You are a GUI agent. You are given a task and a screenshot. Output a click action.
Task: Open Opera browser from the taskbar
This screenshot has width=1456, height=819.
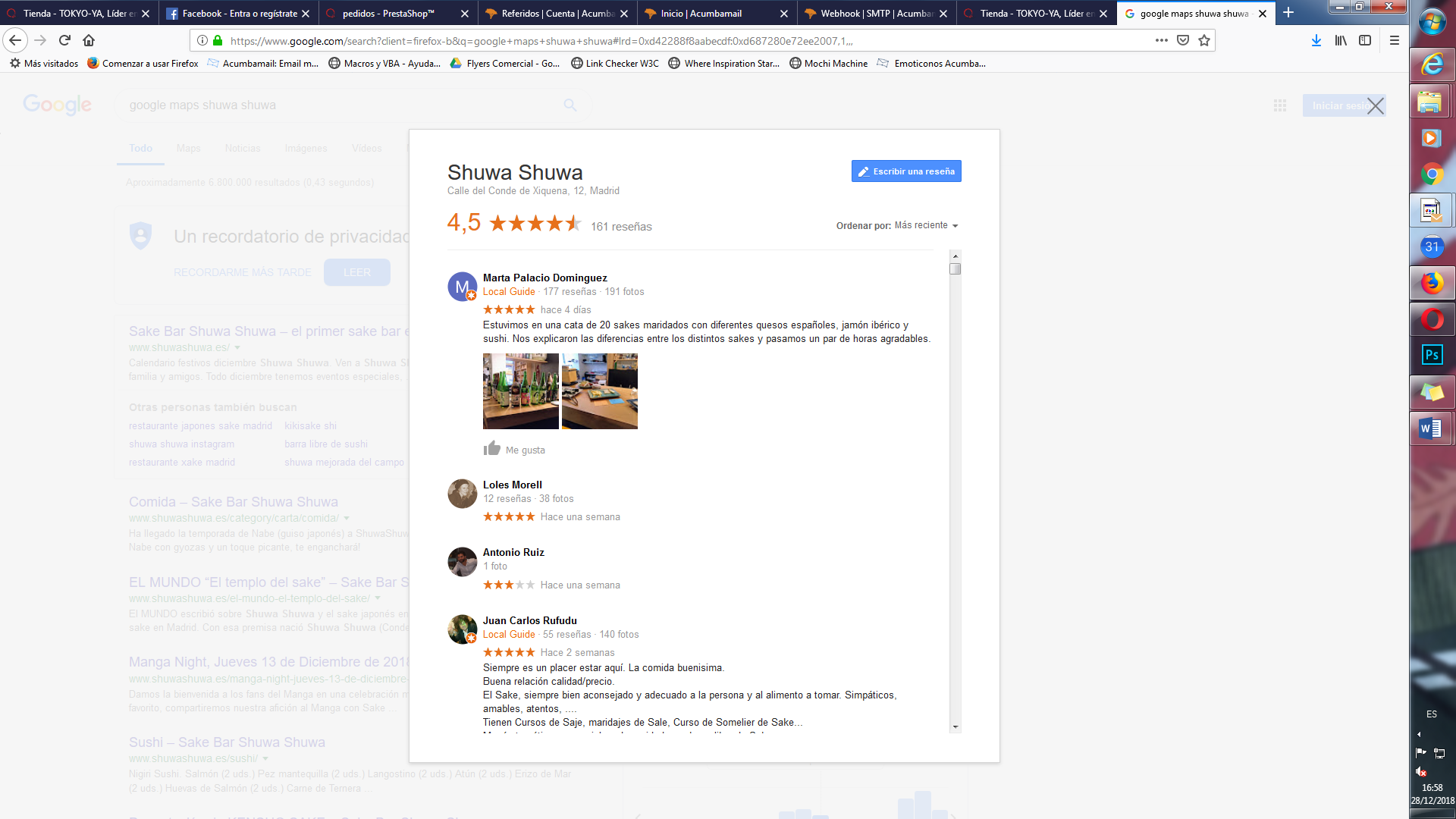(x=1432, y=319)
